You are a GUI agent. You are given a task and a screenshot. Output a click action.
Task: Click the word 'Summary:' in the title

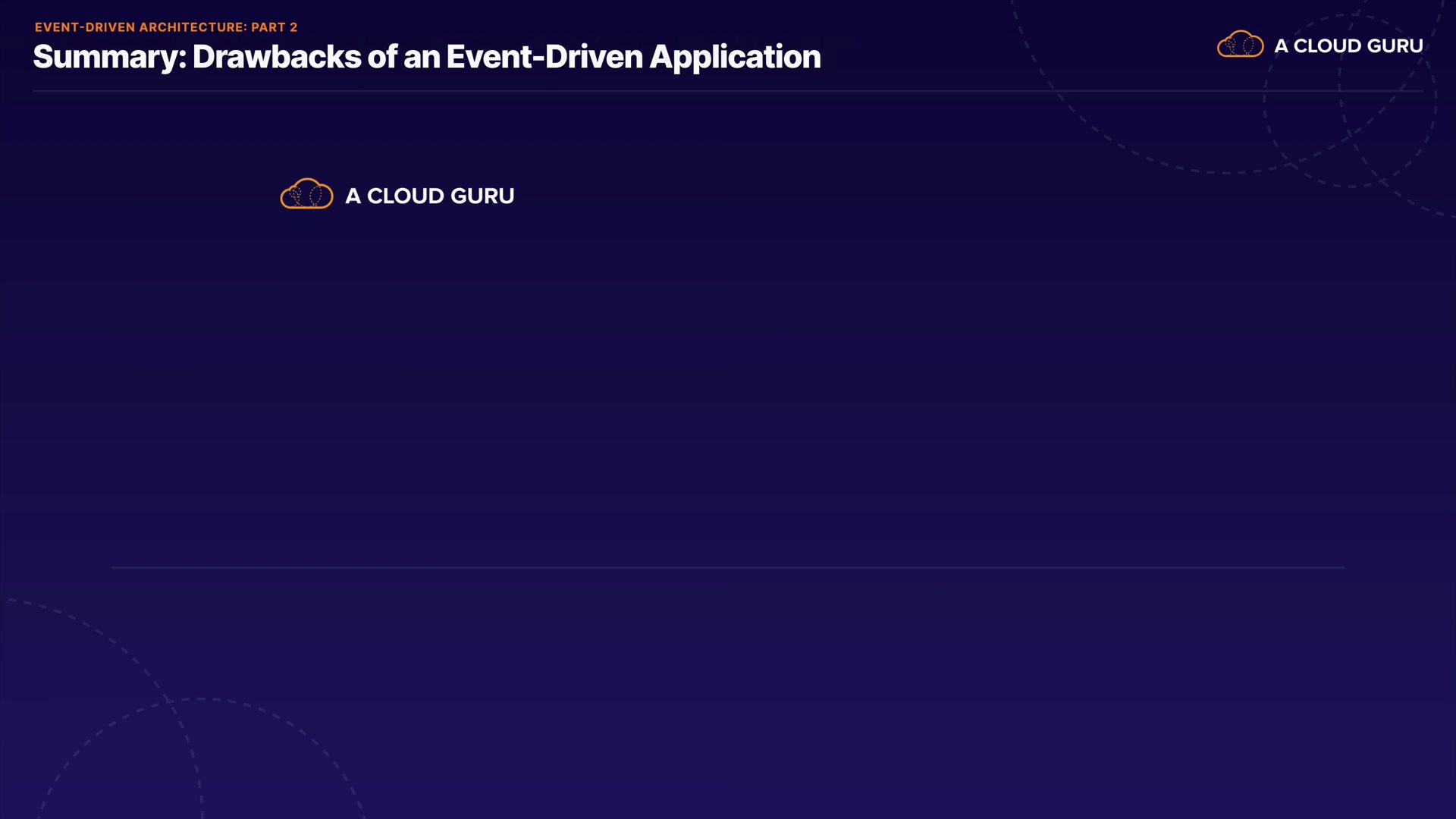click(x=109, y=58)
